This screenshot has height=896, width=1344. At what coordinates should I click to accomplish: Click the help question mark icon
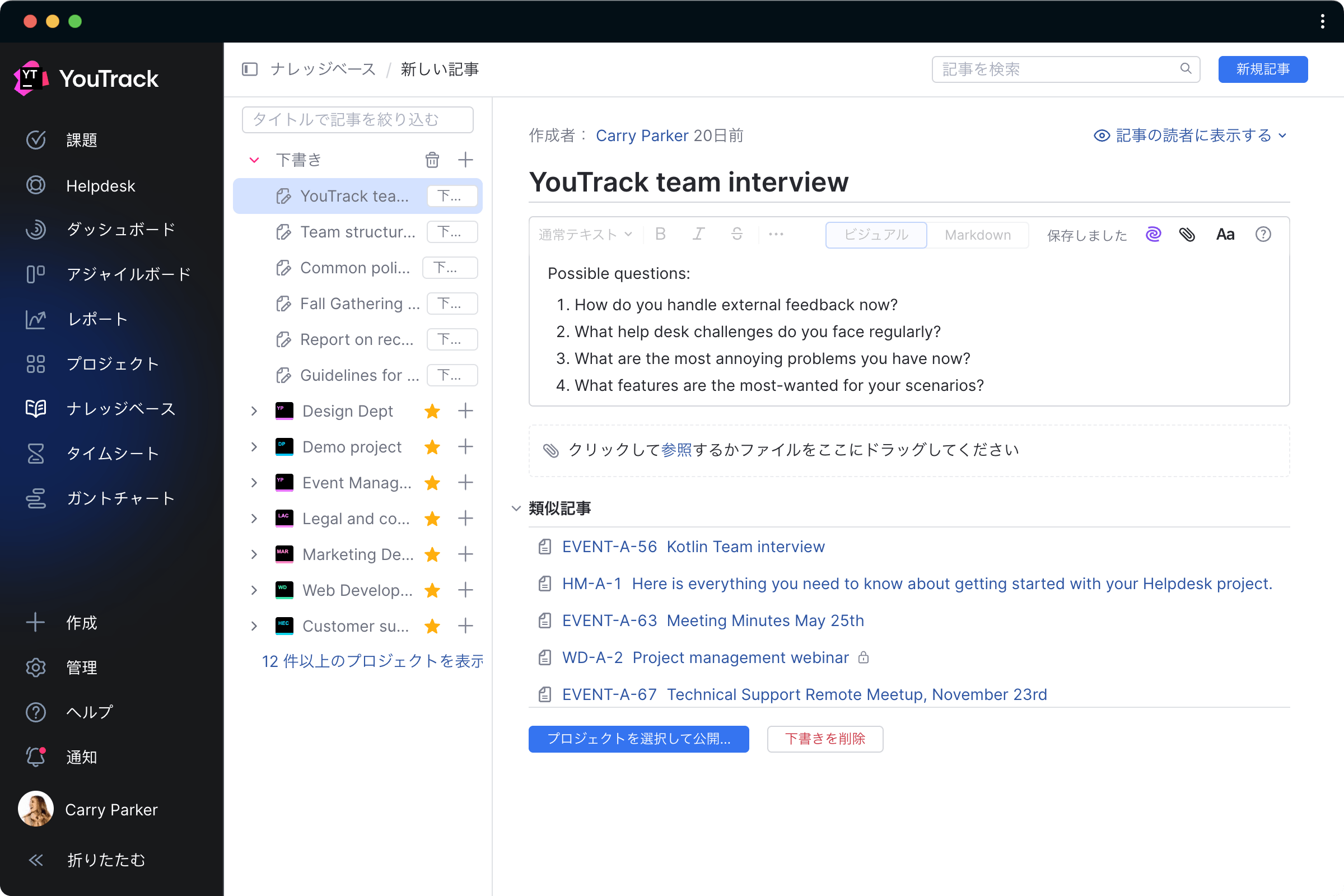coord(1263,233)
